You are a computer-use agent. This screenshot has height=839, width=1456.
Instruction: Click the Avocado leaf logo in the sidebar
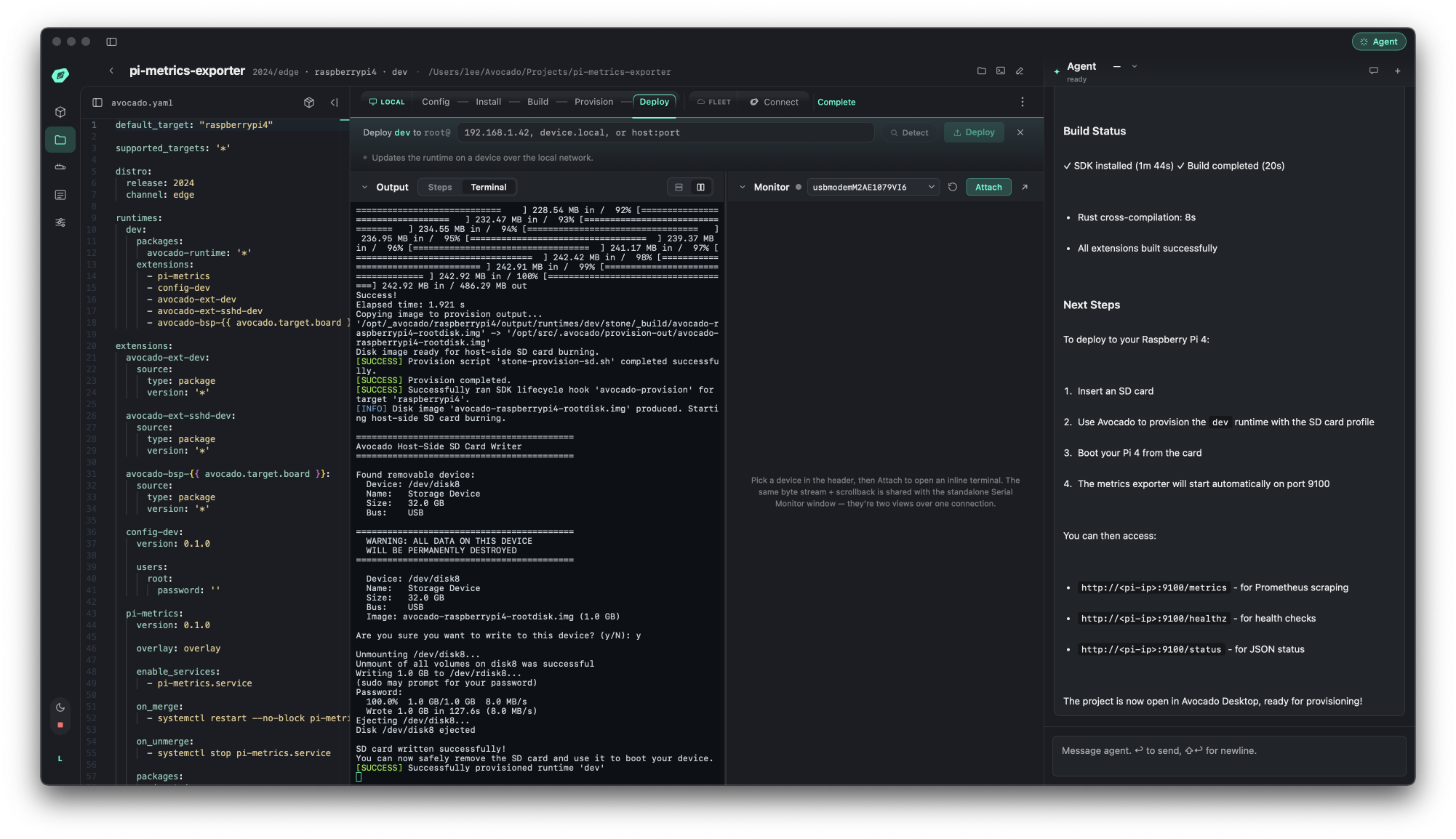tap(60, 75)
